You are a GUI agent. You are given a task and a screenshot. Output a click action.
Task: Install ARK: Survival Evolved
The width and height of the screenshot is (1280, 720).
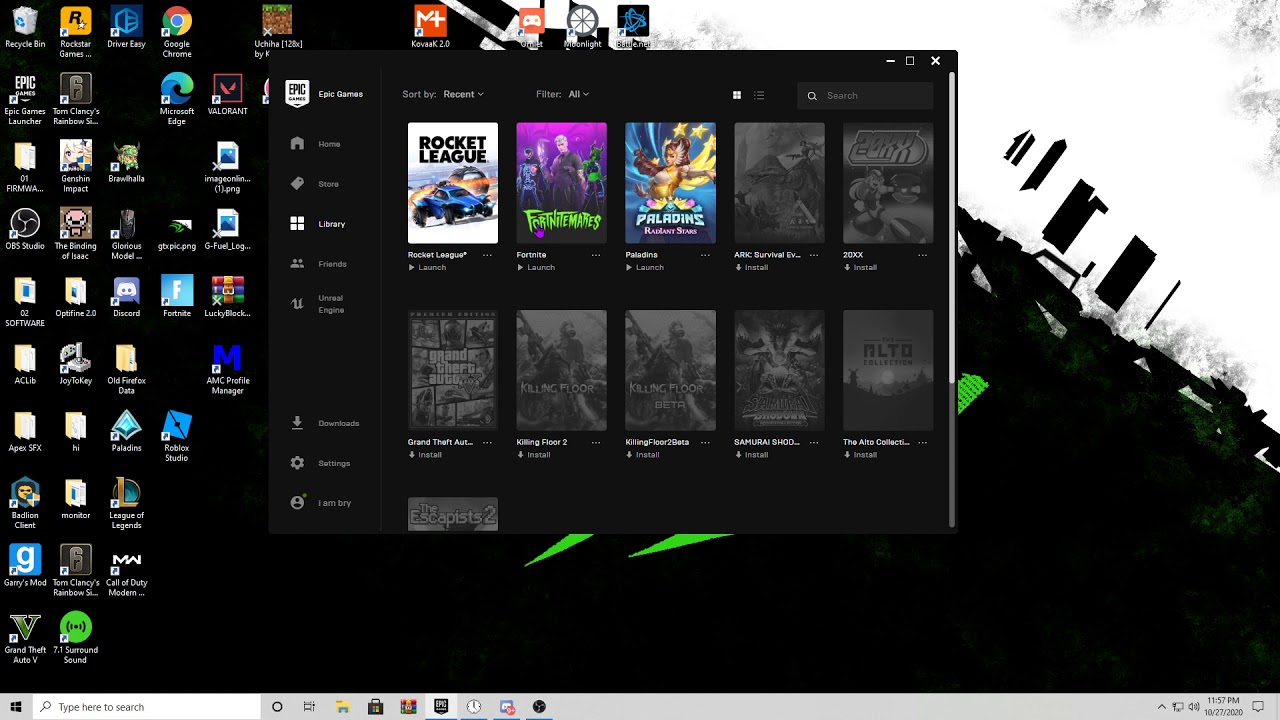[x=752, y=268]
